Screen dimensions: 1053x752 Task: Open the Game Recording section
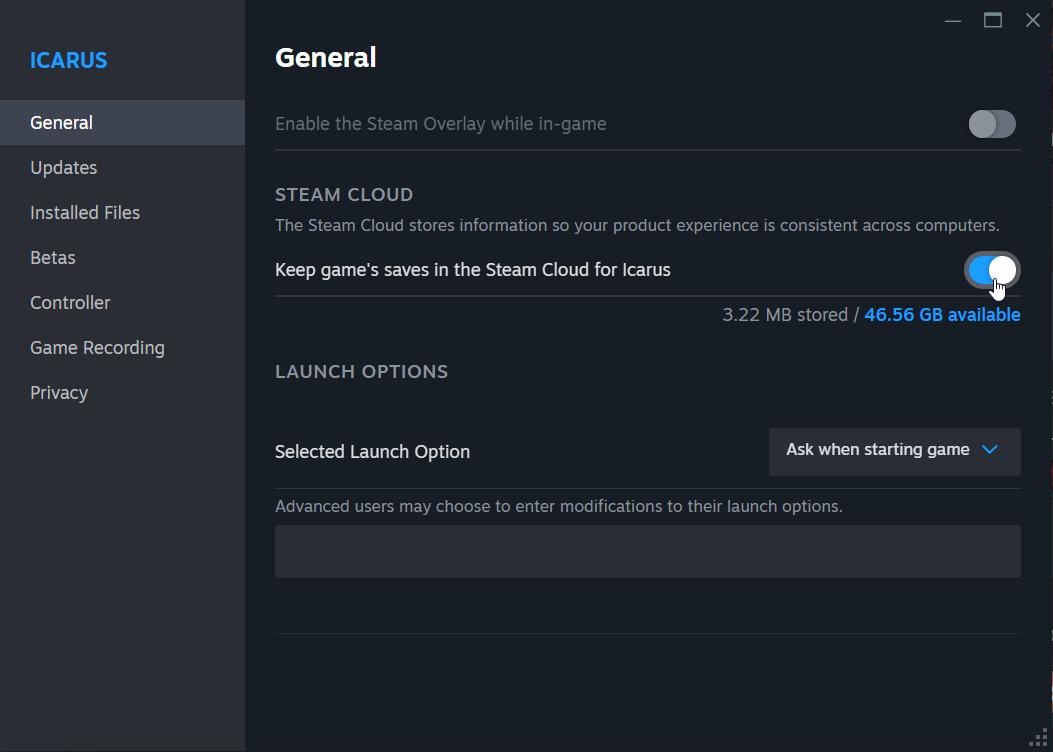pos(97,347)
